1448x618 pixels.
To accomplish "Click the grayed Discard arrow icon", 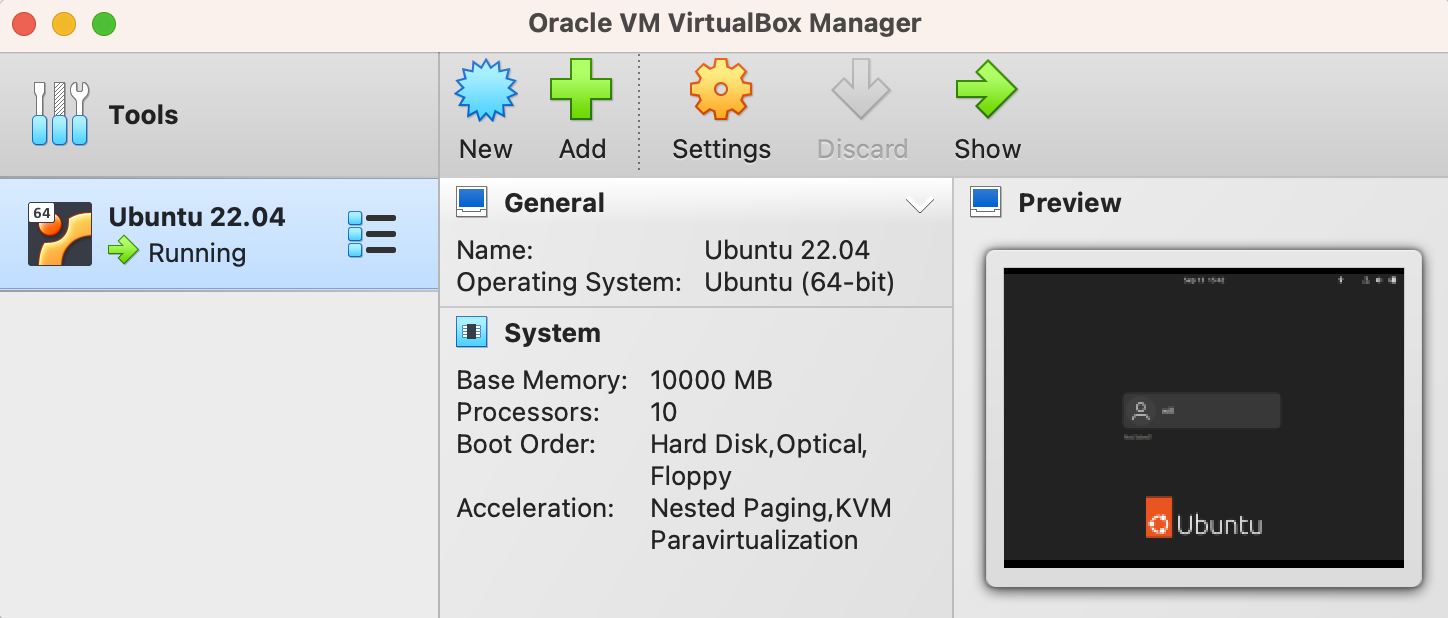I will click(x=861, y=91).
